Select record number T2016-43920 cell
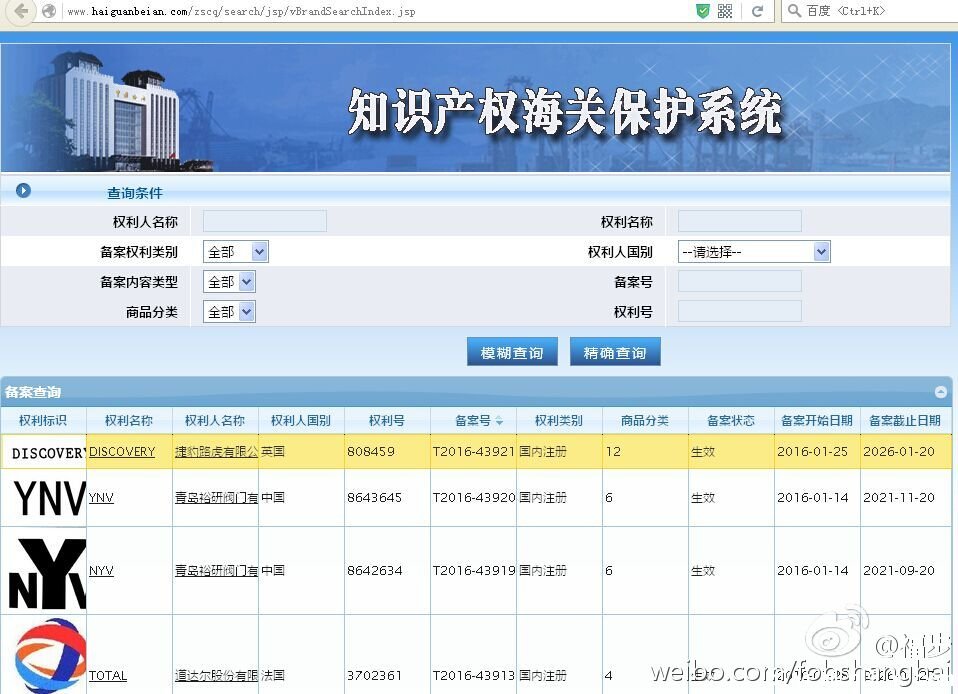The height and width of the screenshot is (694, 958). click(x=474, y=497)
